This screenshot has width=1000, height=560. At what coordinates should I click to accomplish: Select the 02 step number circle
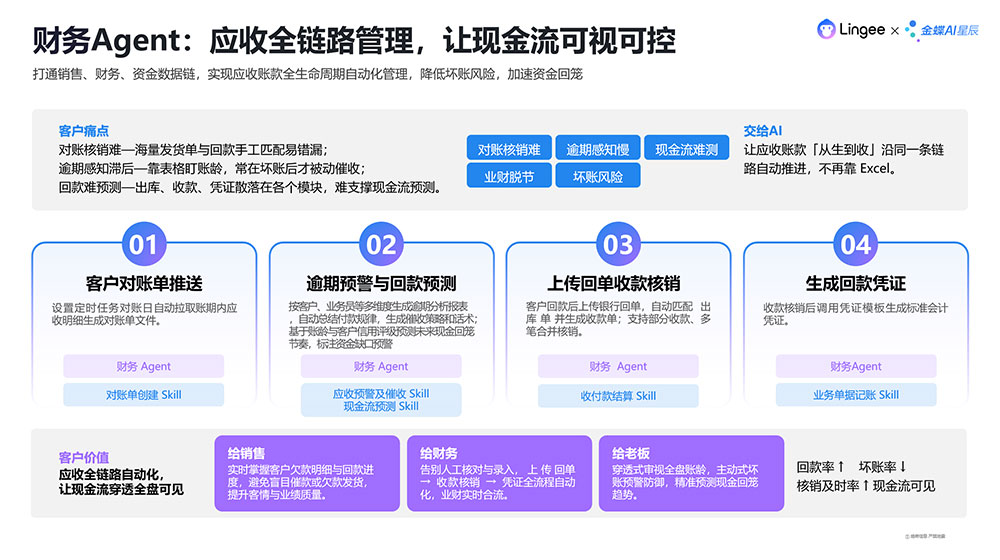tap(381, 244)
